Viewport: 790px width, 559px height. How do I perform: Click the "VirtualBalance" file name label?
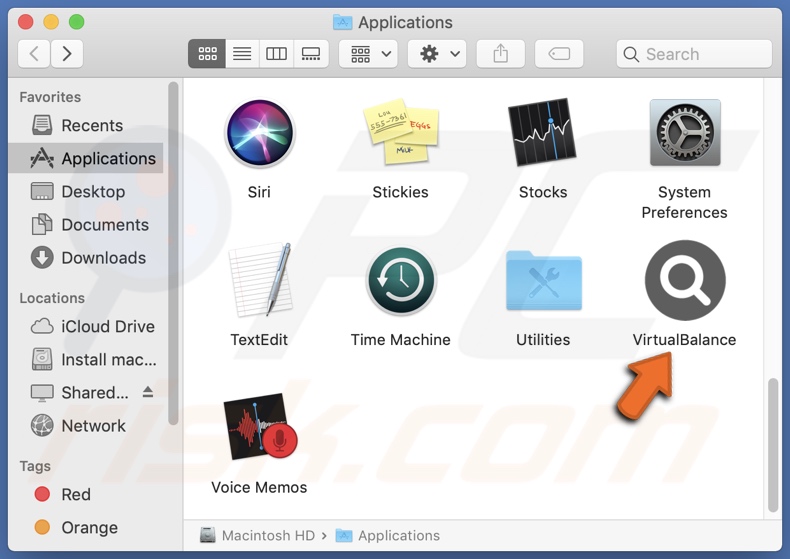tap(684, 340)
